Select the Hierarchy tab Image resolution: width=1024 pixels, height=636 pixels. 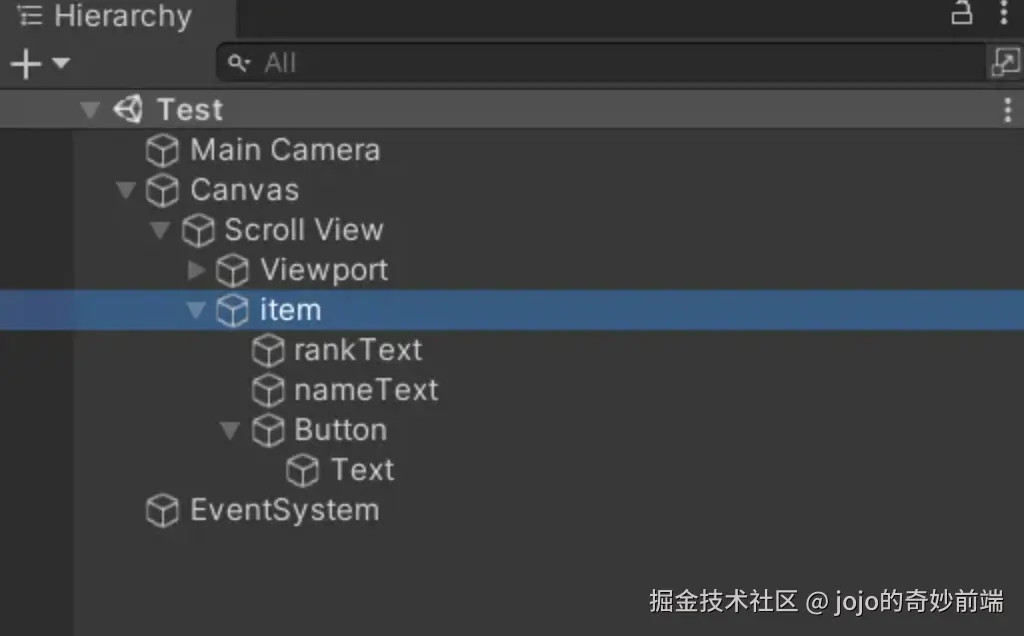point(110,16)
